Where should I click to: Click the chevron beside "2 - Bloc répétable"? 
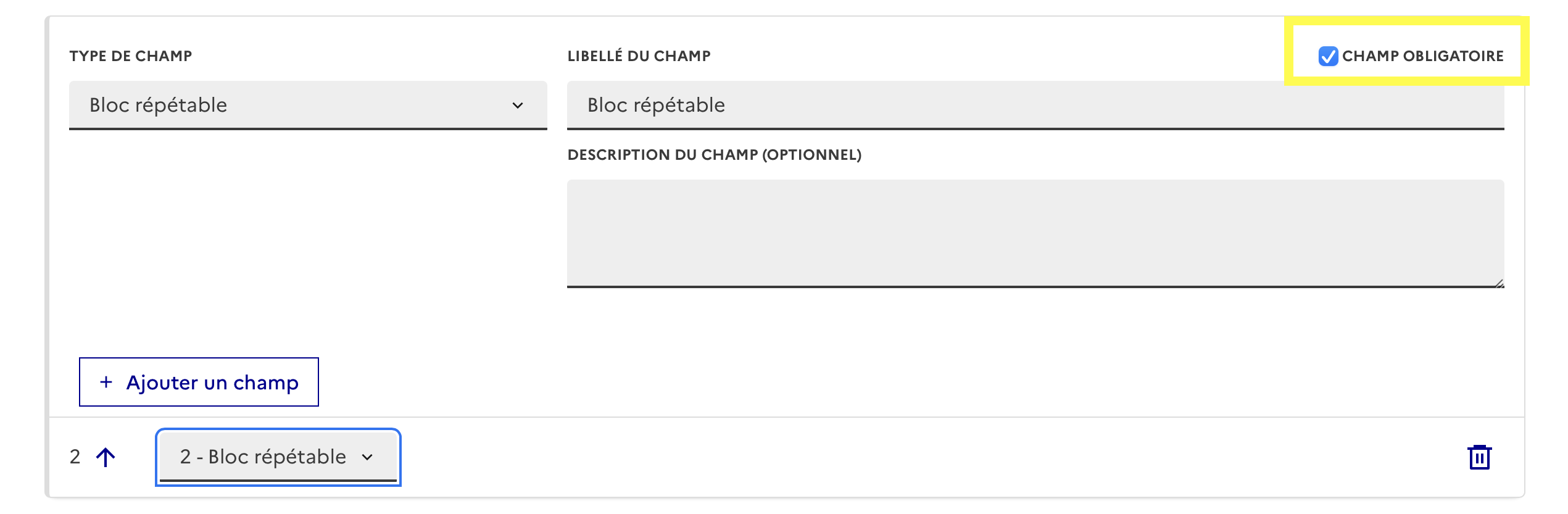pyautogui.click(x=368, y=457)
